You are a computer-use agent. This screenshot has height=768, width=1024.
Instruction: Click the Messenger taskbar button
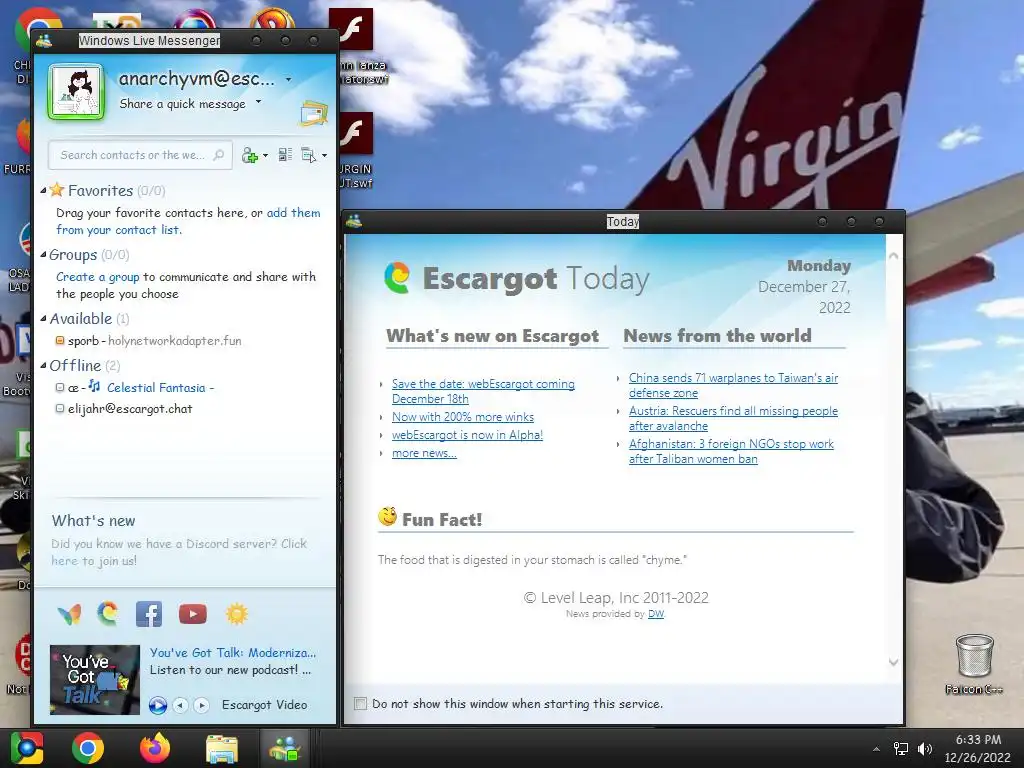pyautogui.click(x=285, y=748)
